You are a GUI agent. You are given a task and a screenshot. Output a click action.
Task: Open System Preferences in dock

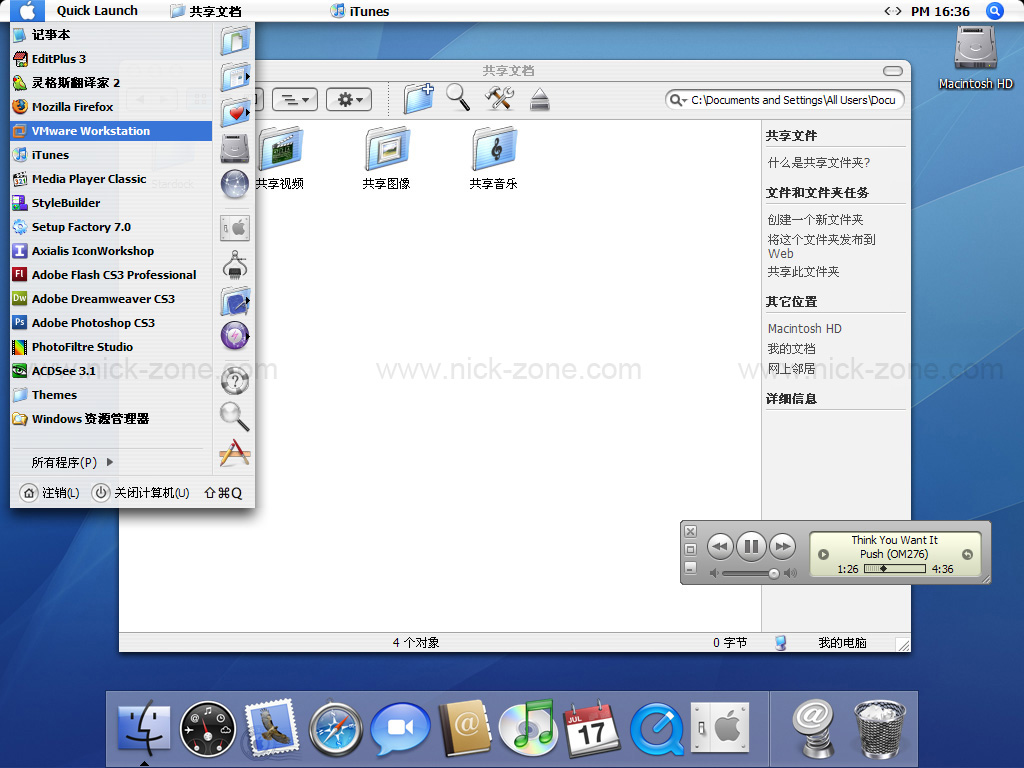[720, 728]
